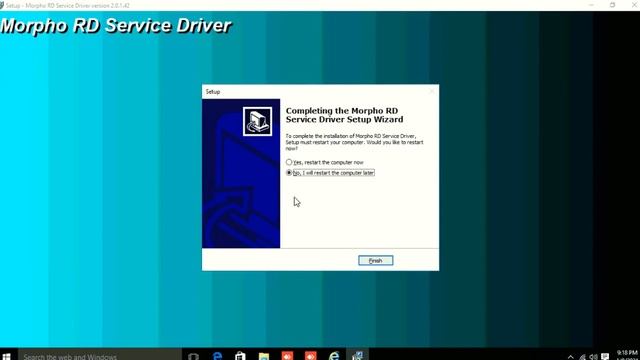Open File Explorer from the taskbar
Image resolution: width=640 pixels, height=360 pixels.
264,356
